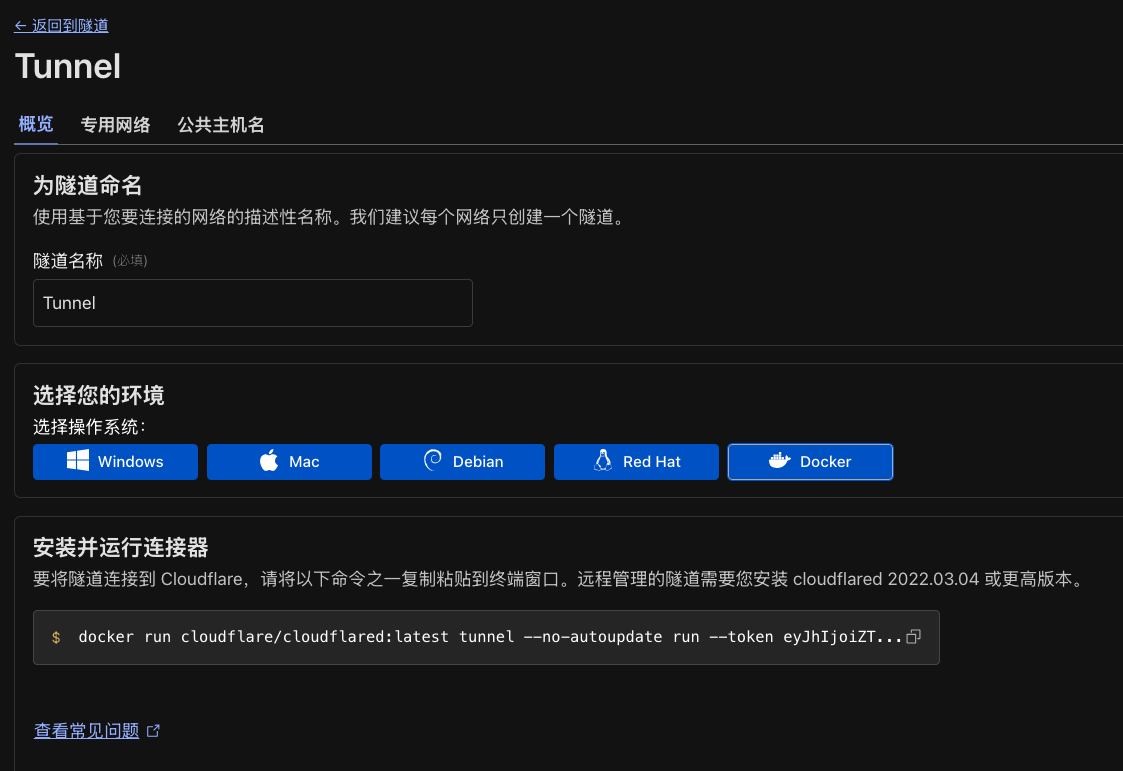
Task: Choose the Debian environment button
Action: coord(463,462)
